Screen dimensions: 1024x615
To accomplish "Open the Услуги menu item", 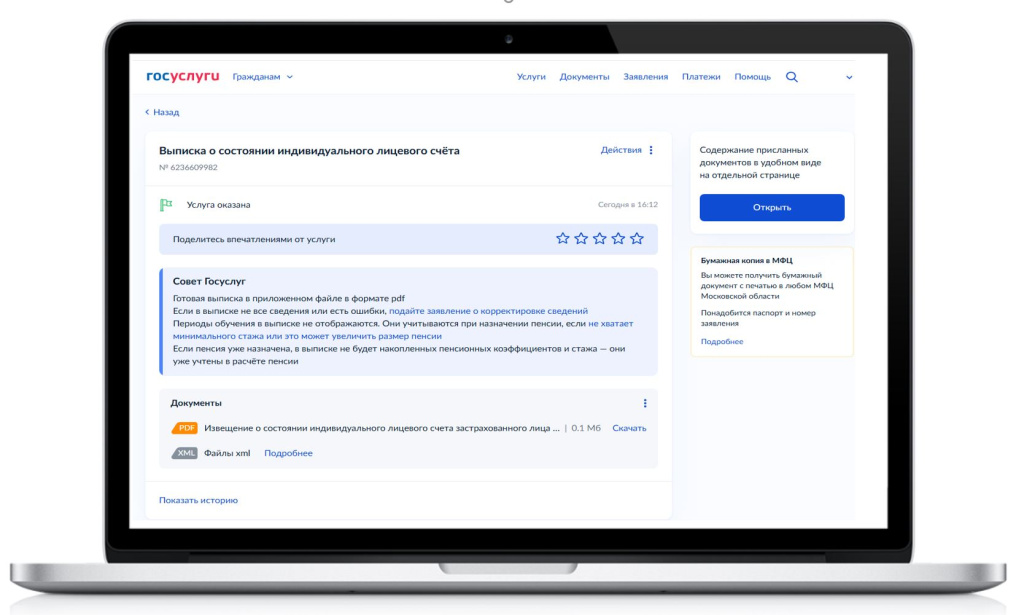I will [531, 77].
